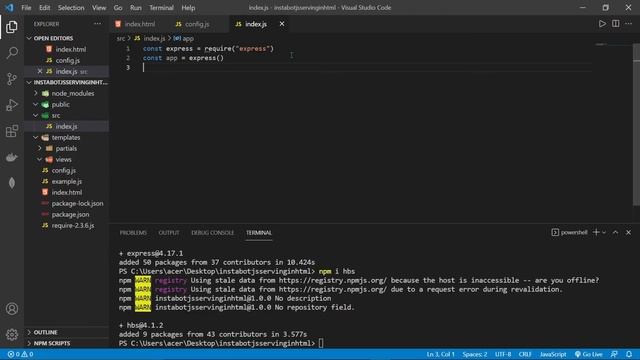Open the File menu
640x360 pixels.
coord(26,8)
